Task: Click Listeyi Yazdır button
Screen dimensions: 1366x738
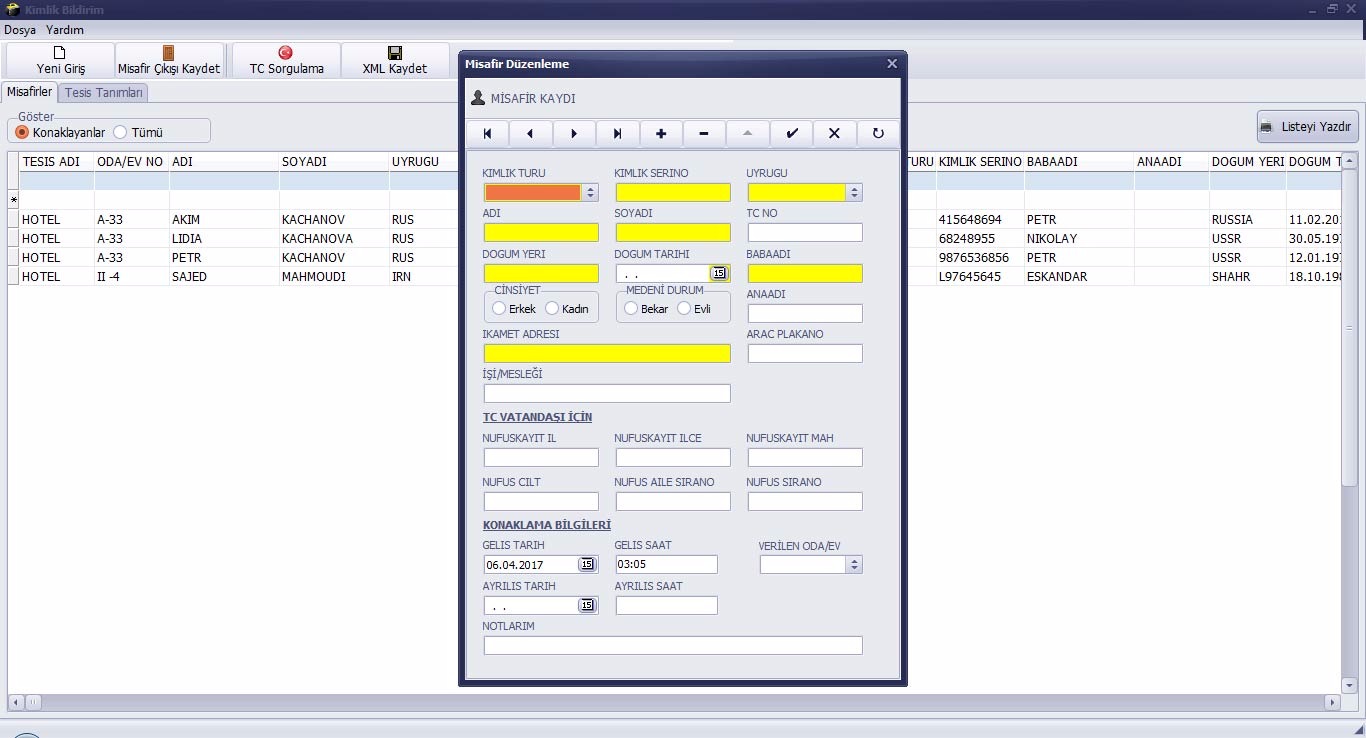Action: [1307, 127]
